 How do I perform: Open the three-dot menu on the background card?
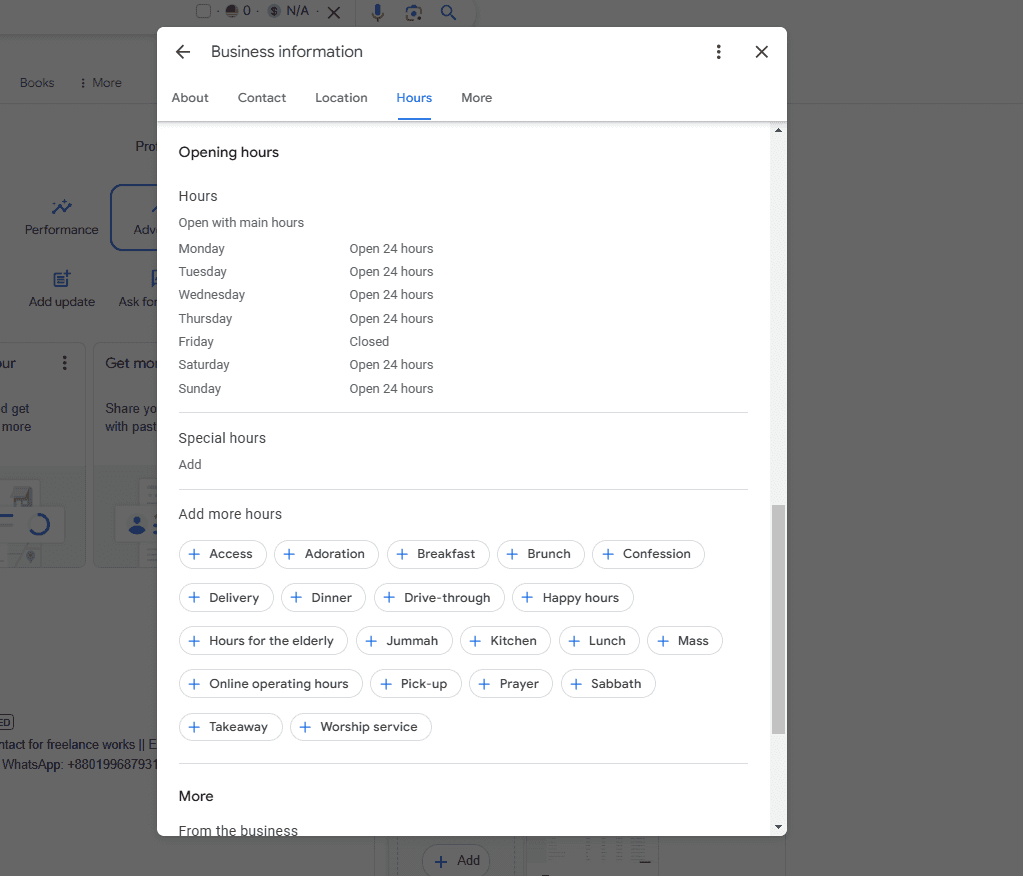[x=64, y=363]
